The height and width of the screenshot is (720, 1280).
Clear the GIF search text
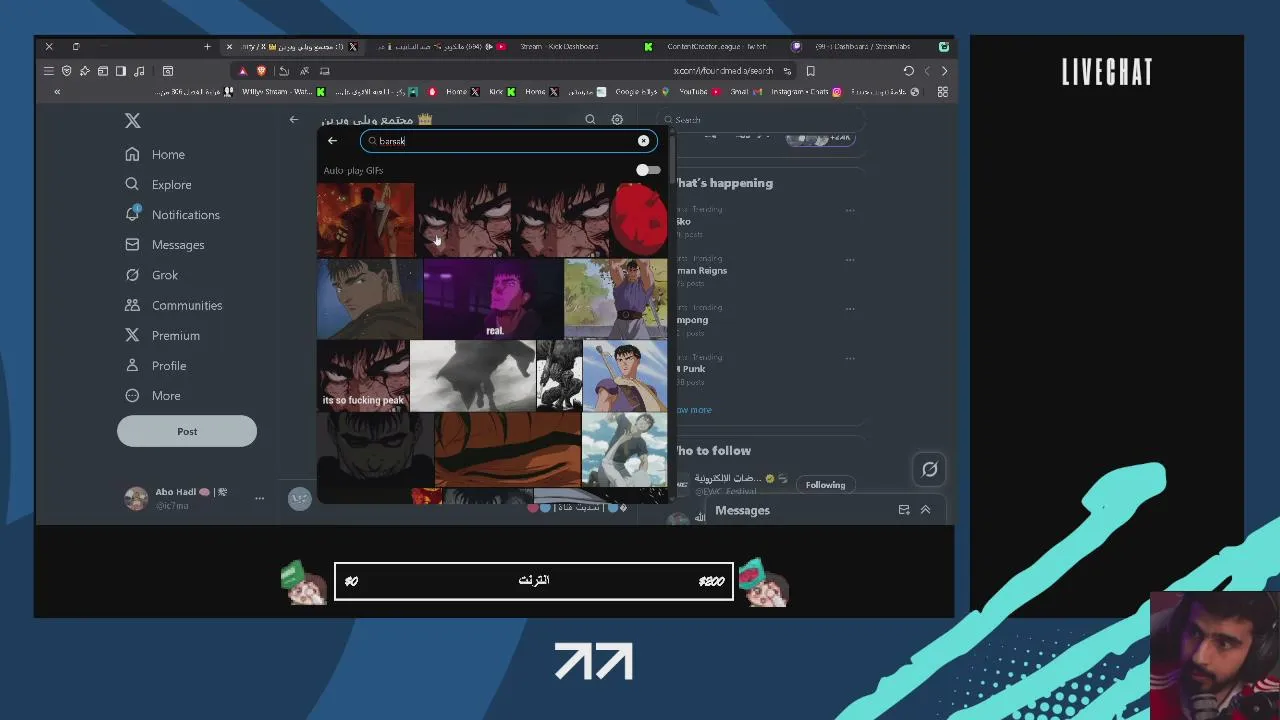(643, 141)
